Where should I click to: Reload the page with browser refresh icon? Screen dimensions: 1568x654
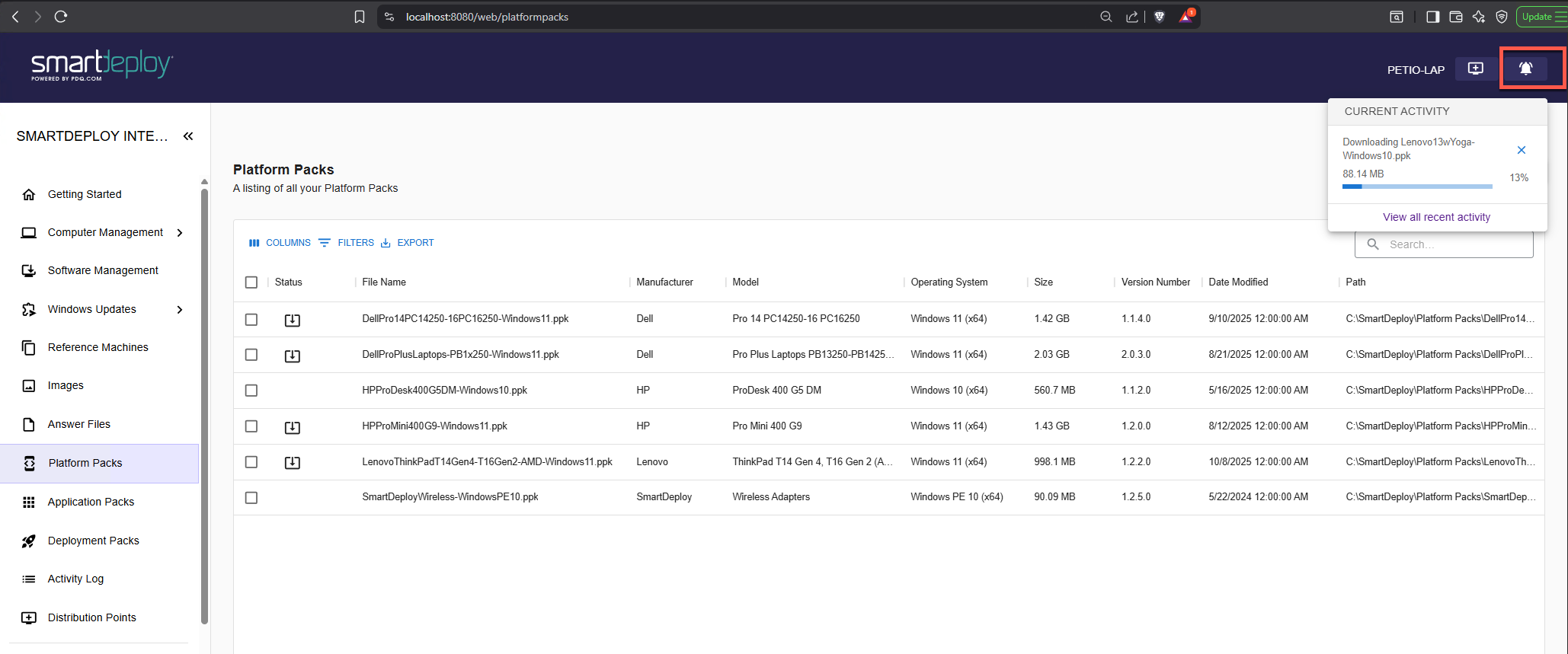[61, 17]
